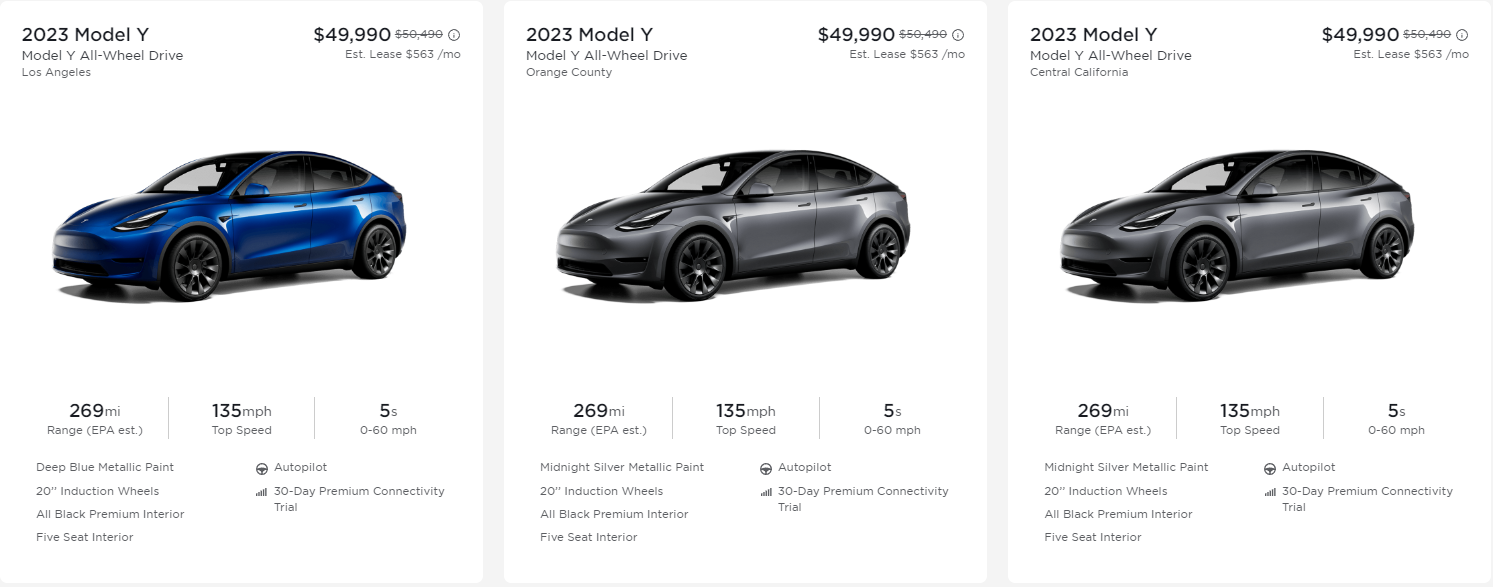Select the signal-bars Connectivity icon on the first card
This screenshot has height=587, width=1493.
[262, 491]
